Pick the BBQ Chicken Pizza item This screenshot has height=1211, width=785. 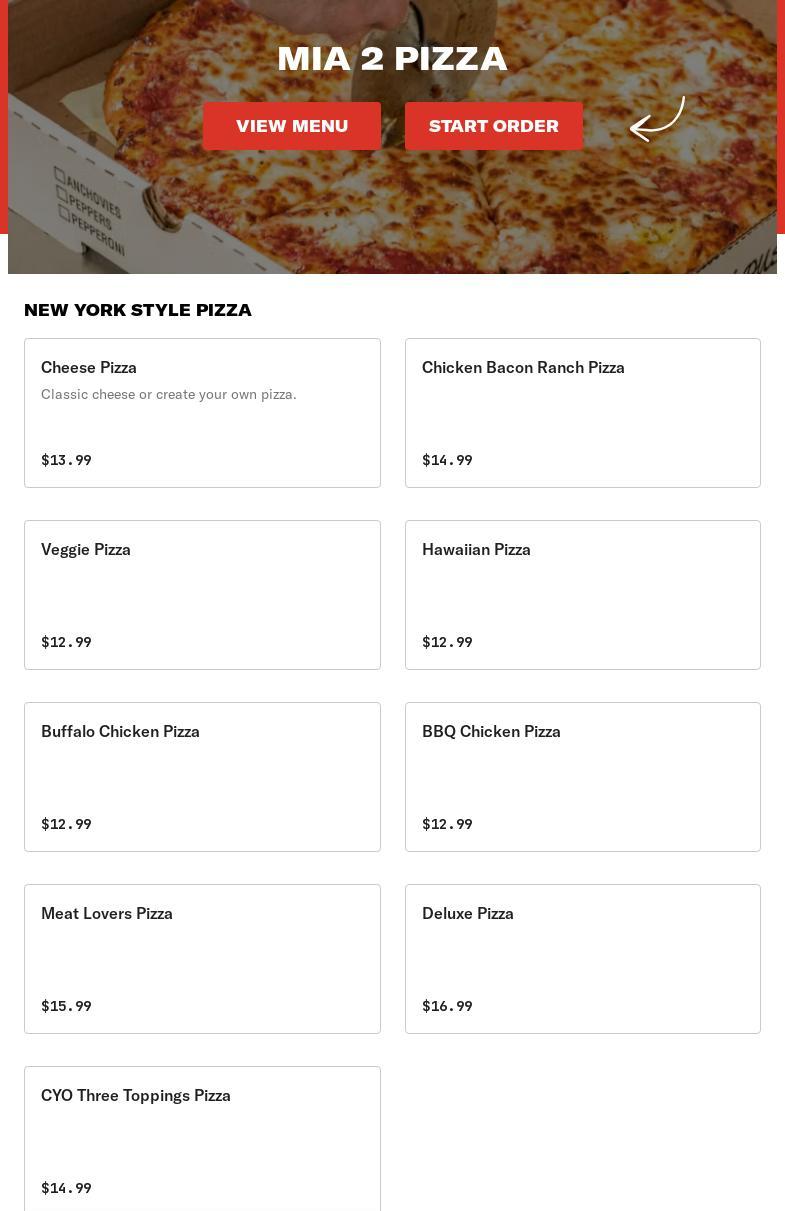point(582,777)
